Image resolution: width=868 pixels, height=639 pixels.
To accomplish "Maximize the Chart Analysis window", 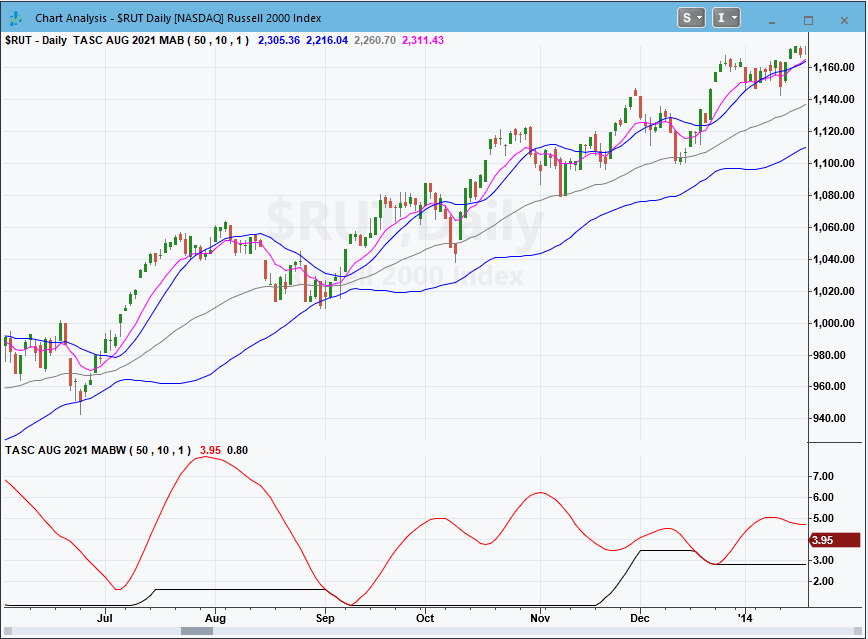I will click(x=808, y=19).
